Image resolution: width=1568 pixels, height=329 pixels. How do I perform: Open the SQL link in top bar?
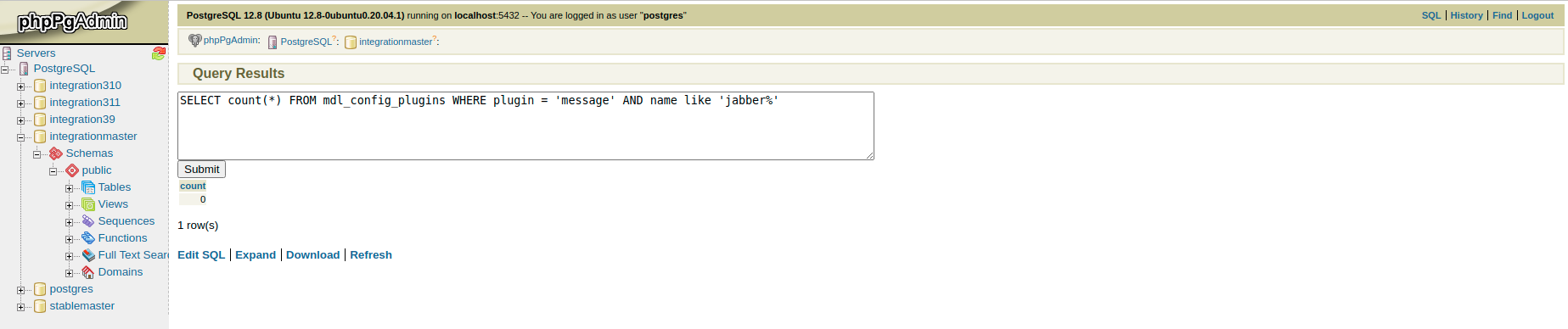(1431, 15)
